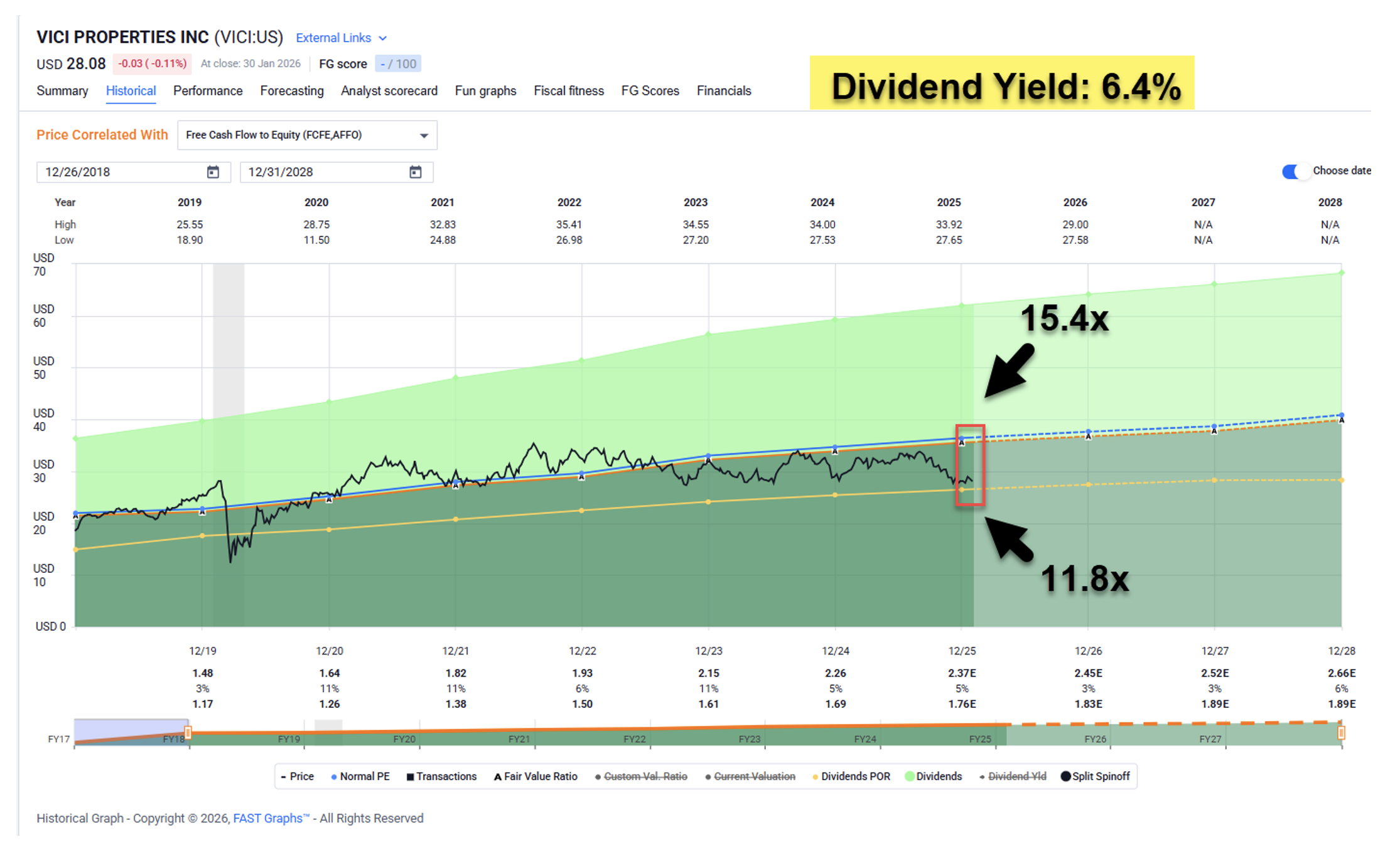Viewport: 1400px width, 853px height.
Task: Click the Normal PE blue legend dot
Action: coord(334,777)
